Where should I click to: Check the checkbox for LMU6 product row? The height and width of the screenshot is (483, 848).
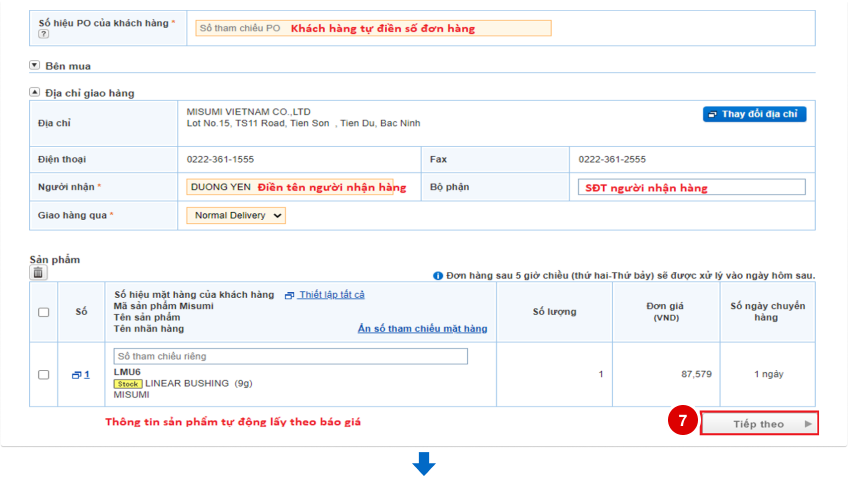point(43,375)
